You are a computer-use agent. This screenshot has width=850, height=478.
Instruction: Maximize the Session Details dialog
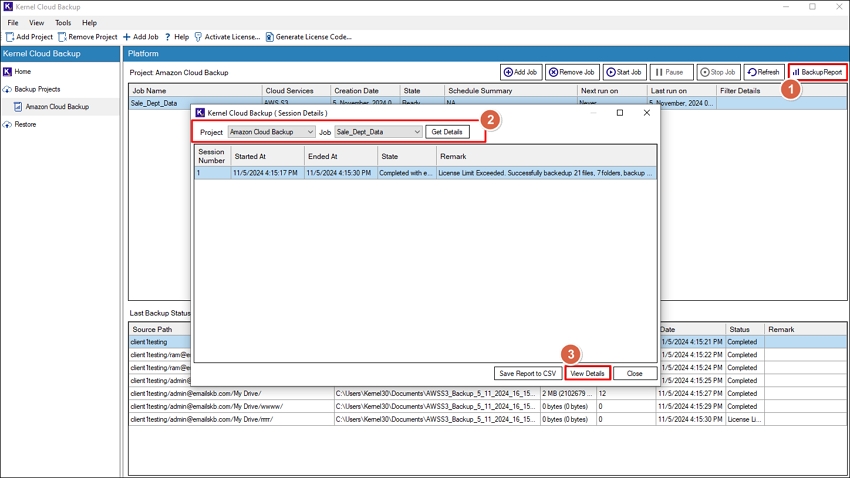[x=620, y=113]
